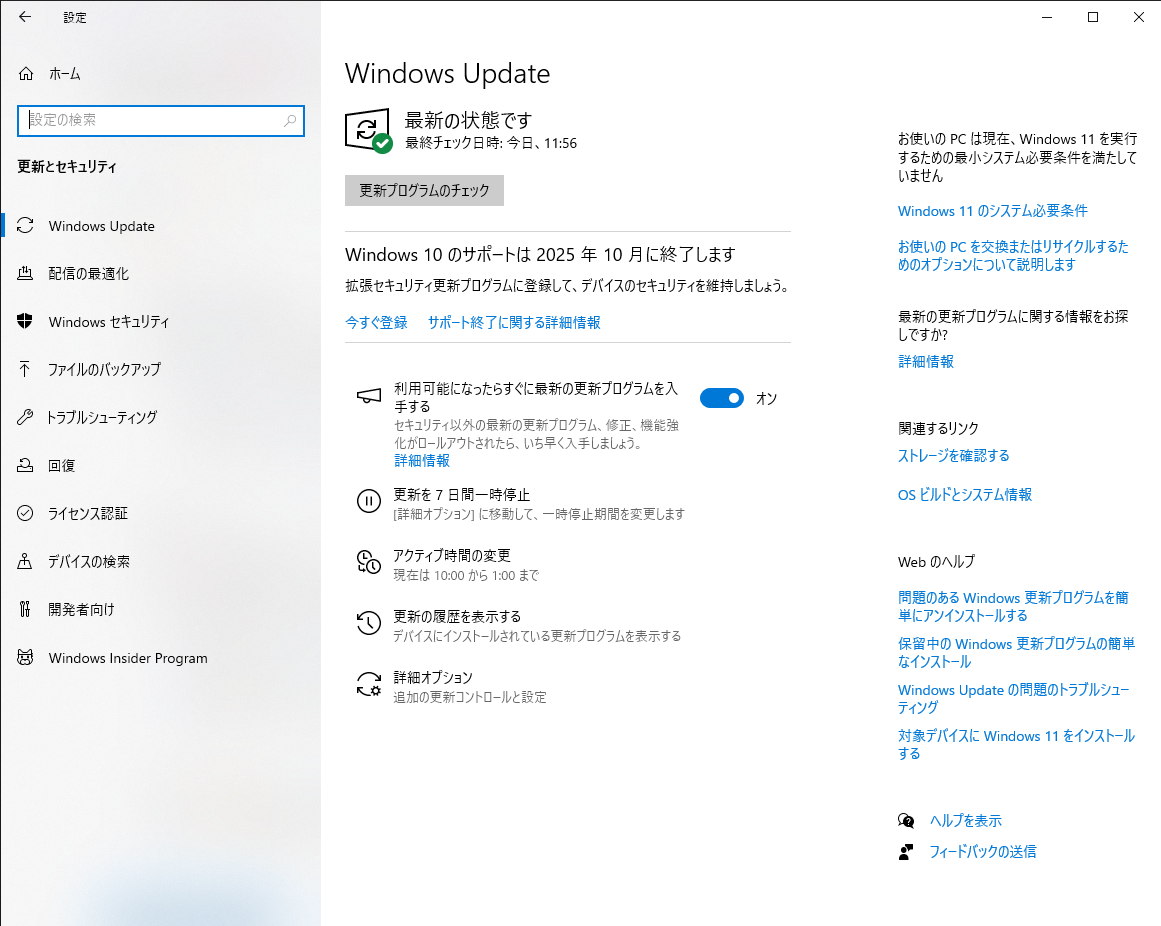Click the advanced options gear icon
The height and width of the screenshot is (926, 1161).
368,685
